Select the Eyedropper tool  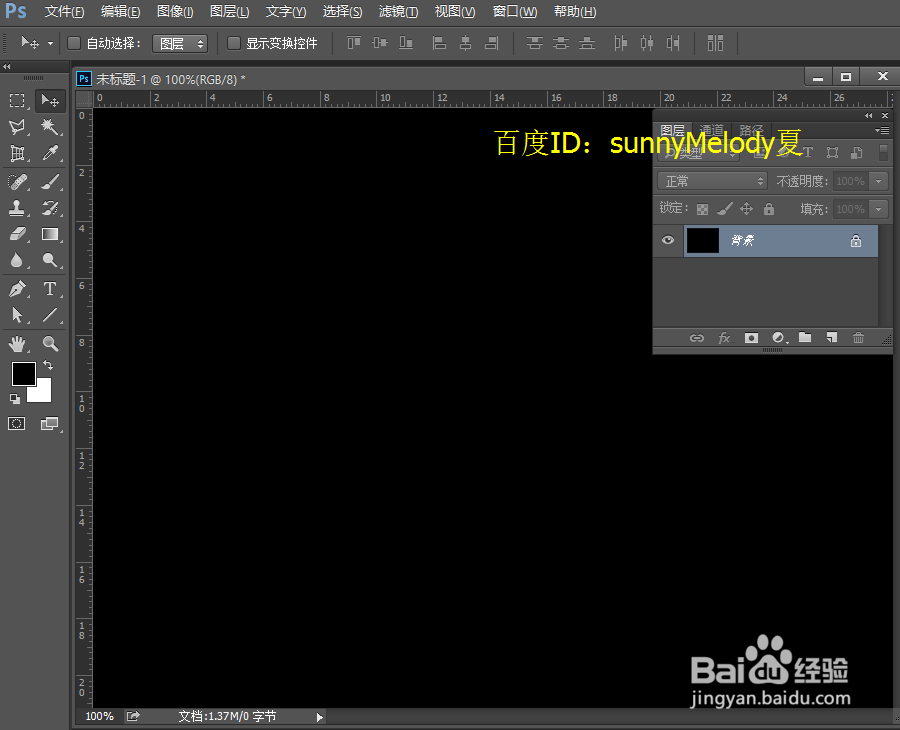(51, 153)
